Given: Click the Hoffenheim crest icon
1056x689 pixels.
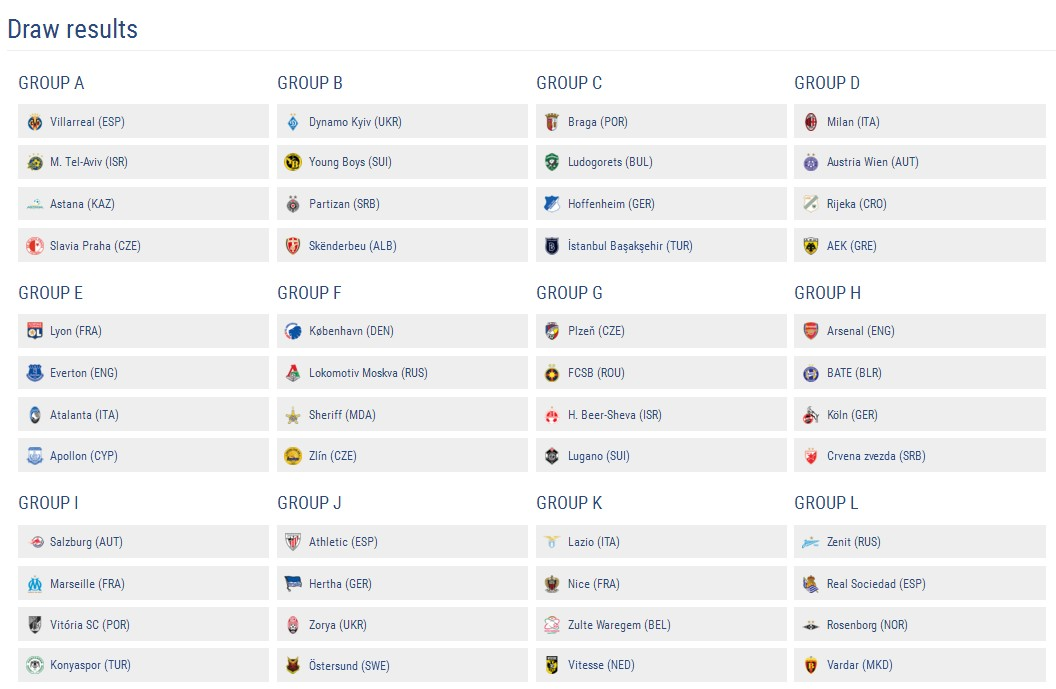Looking at the screenshot, I should coord(552,203).
